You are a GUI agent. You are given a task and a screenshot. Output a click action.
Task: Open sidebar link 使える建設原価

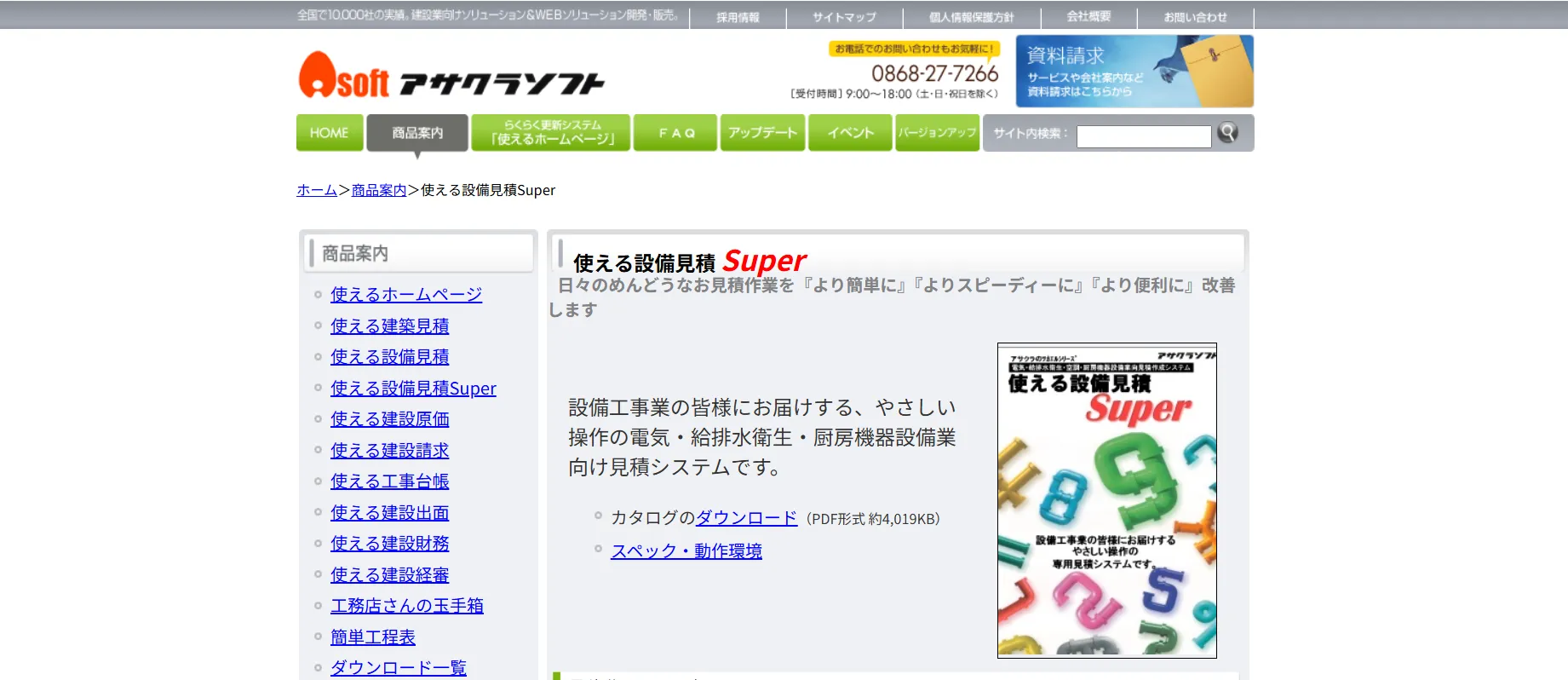point(389,419)
